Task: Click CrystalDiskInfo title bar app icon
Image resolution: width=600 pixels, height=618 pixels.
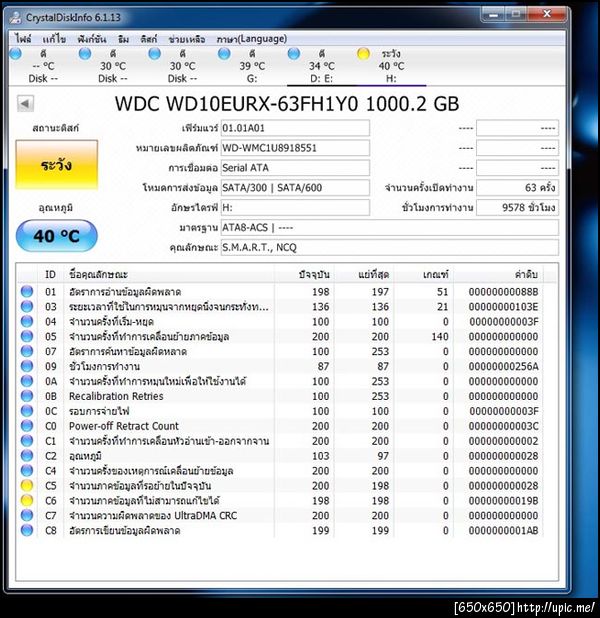Action: click(x=16, y=17)
